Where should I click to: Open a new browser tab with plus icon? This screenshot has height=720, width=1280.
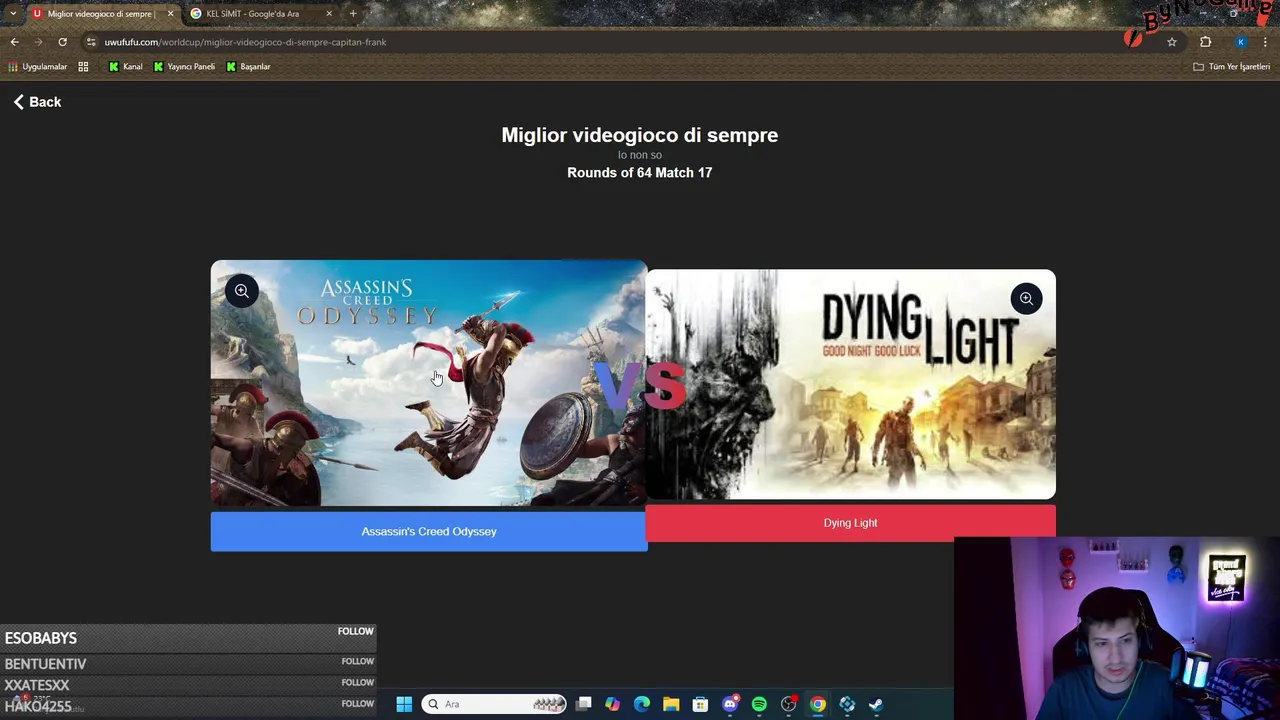353,13
